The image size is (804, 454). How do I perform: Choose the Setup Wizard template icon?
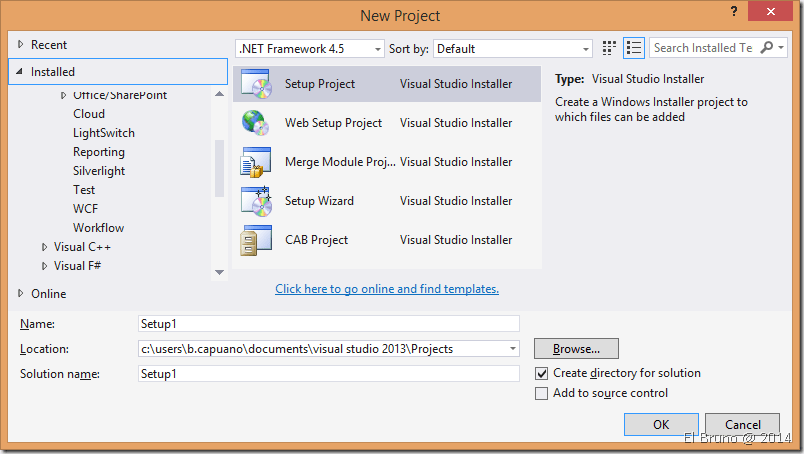coord(256,201)
